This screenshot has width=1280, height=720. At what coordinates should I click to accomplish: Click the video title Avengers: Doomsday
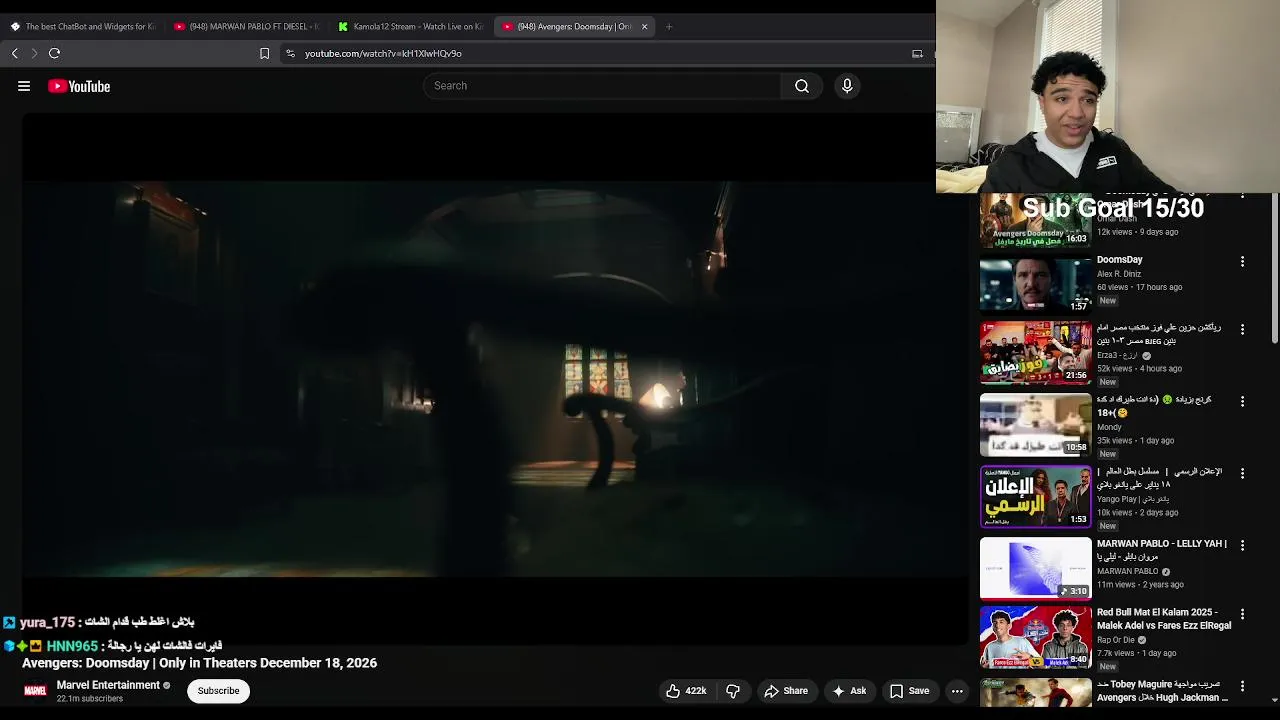(x=199, y=663)
